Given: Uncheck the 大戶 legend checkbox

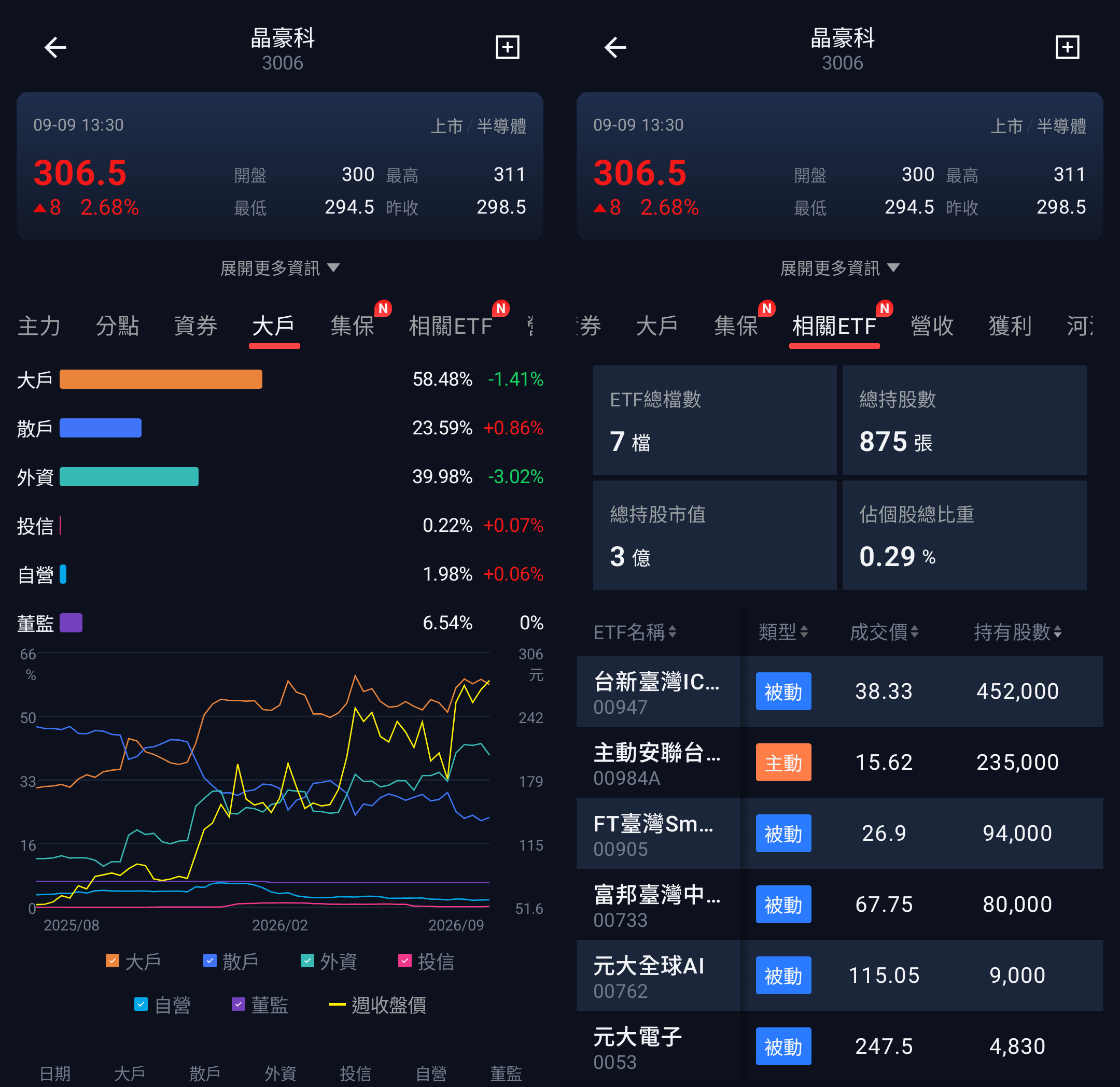Looking at the screenshot, I should pos(113,961).
